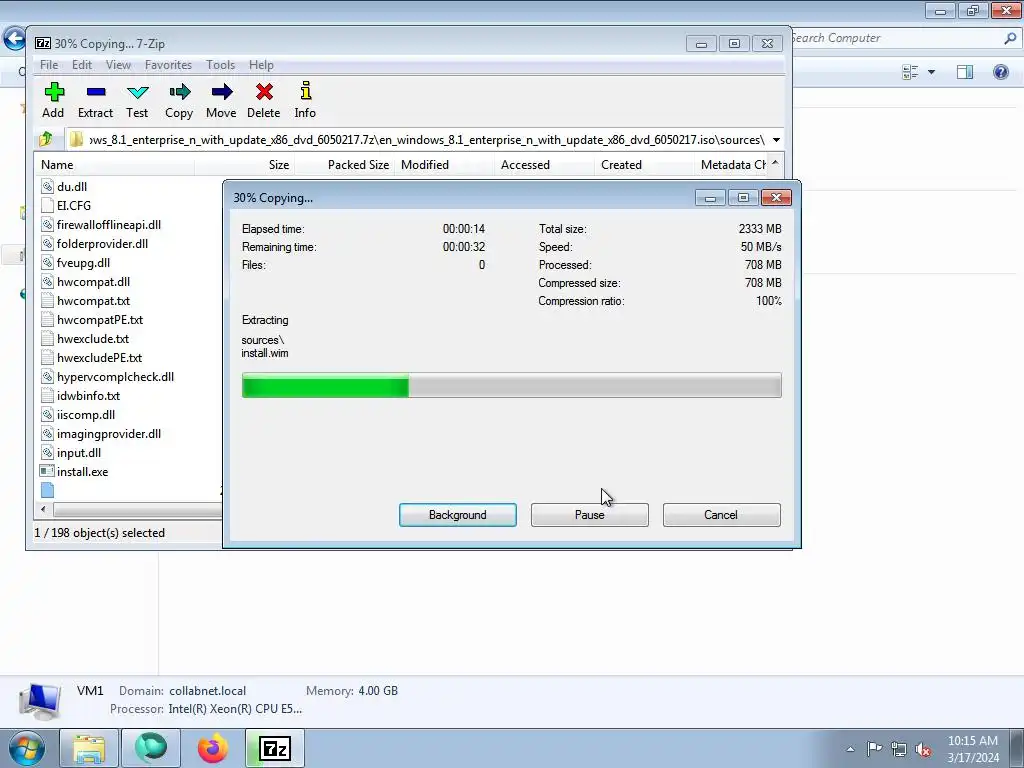Show hidden tray icons arrow

(x=850, y=749)
